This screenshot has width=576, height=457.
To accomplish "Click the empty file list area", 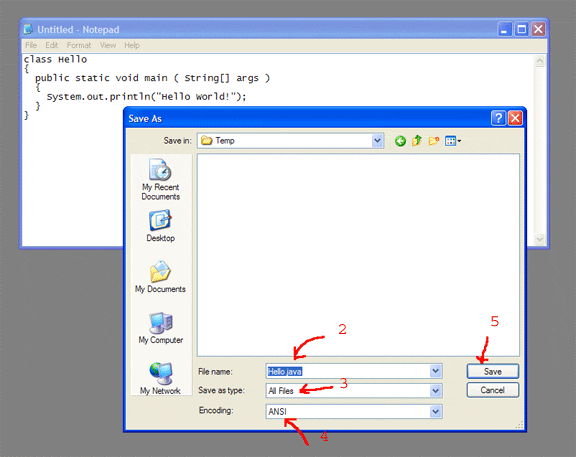I will coord(358,255).
